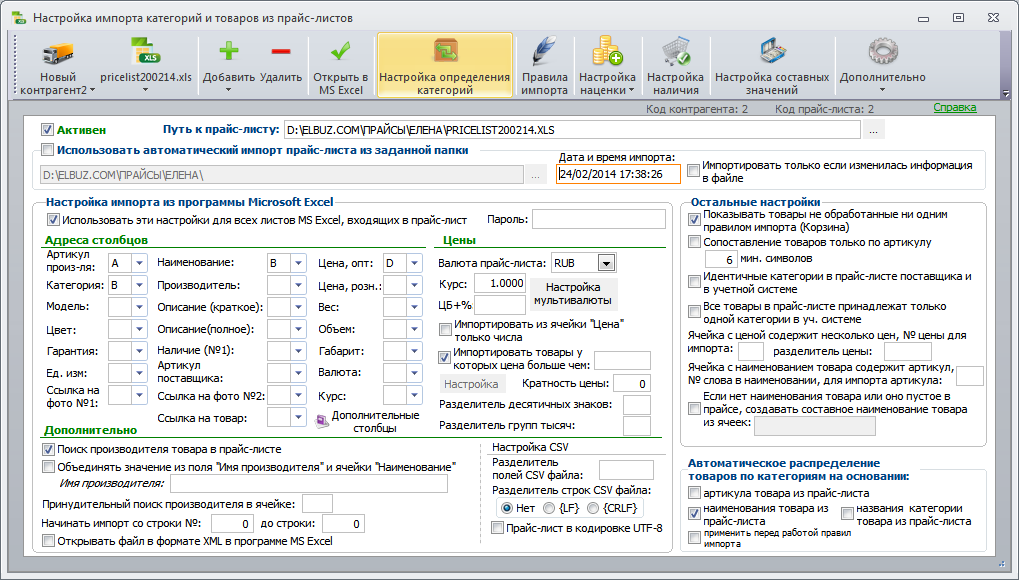Click the до строки input field
The height and width of the screenshot is (580, 1019).
click(x=343, y=523)
